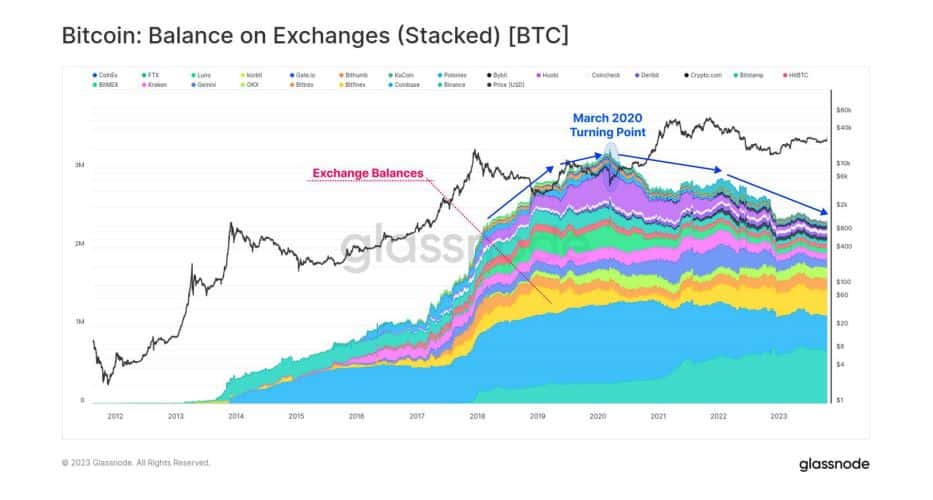933x500 pixels.
Task: Toggle the Price [USD] legend item
Action: 503,86
